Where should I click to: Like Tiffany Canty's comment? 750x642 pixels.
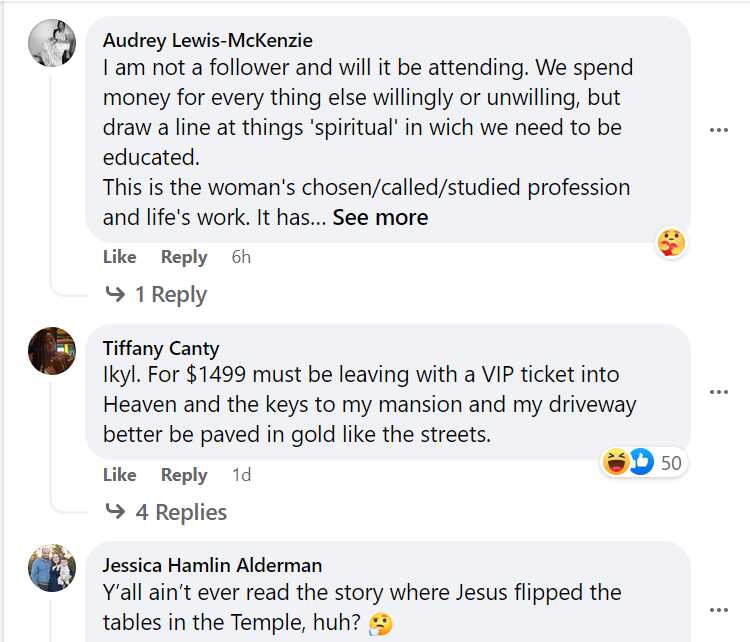120,475
